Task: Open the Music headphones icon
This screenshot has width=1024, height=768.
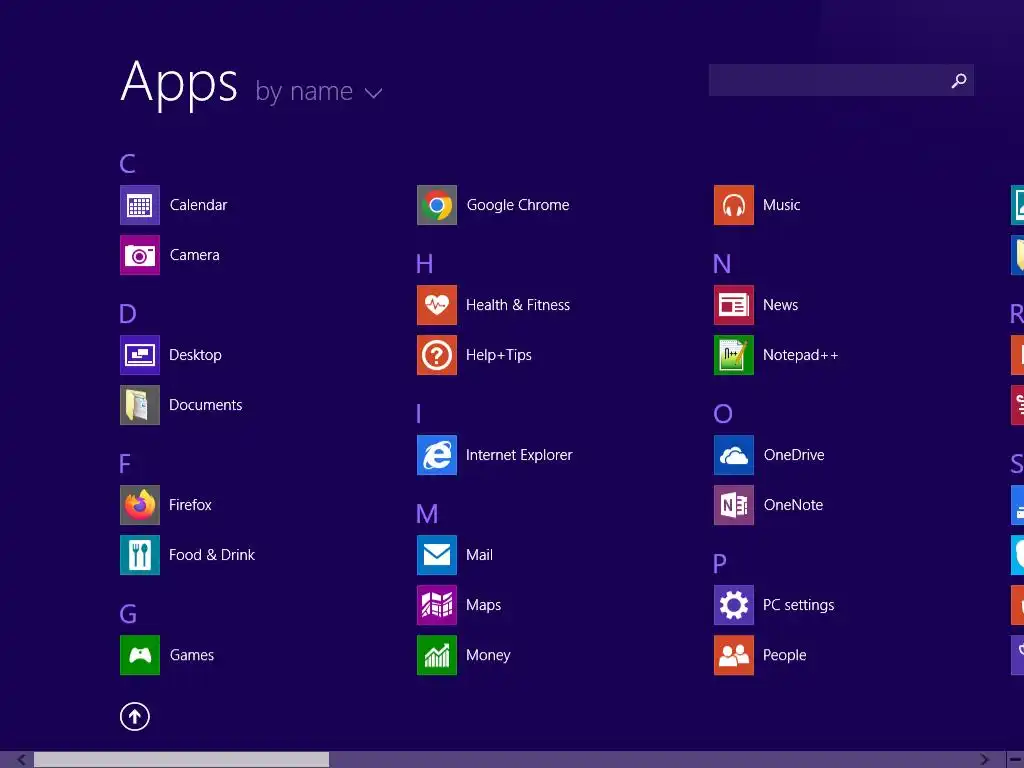Action: (x=734, y=205)
